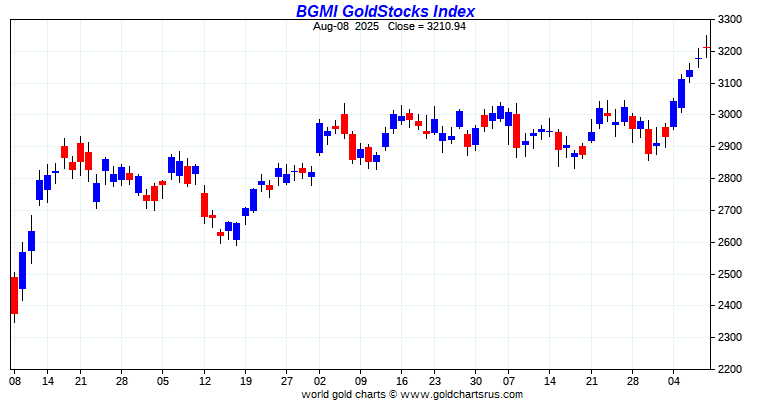Click the 3200 price axis label

pyautogui.click(x=730, y=52)
